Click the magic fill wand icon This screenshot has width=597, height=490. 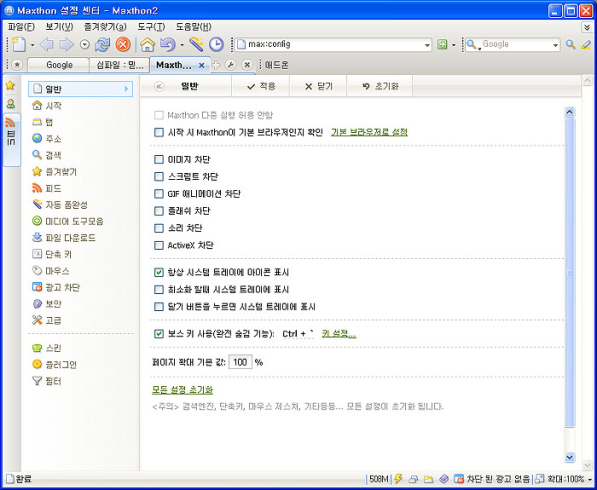pos(196,45)
